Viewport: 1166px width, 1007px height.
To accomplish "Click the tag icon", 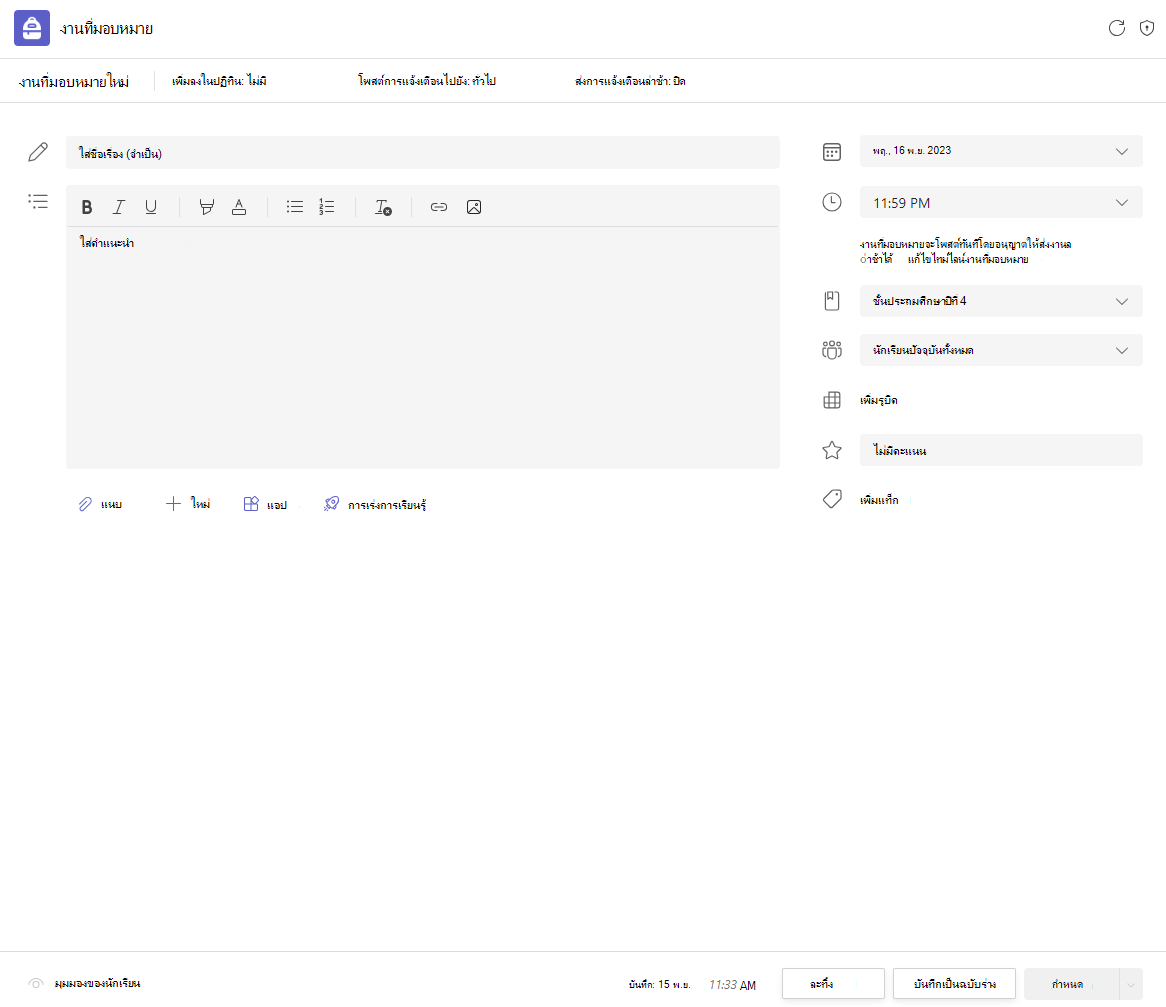I will 832,499.
